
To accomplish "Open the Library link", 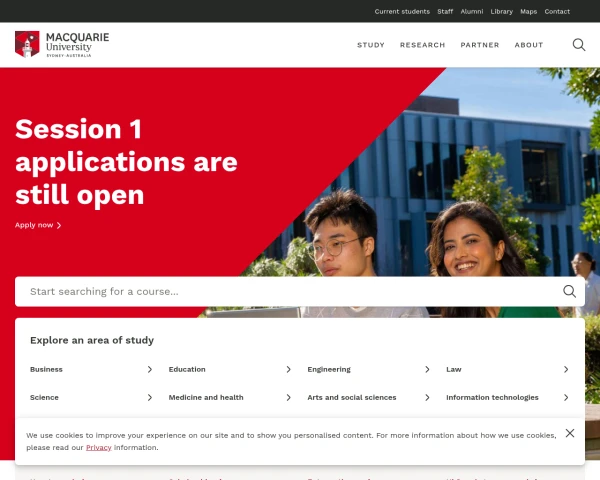I will (502, 11).
